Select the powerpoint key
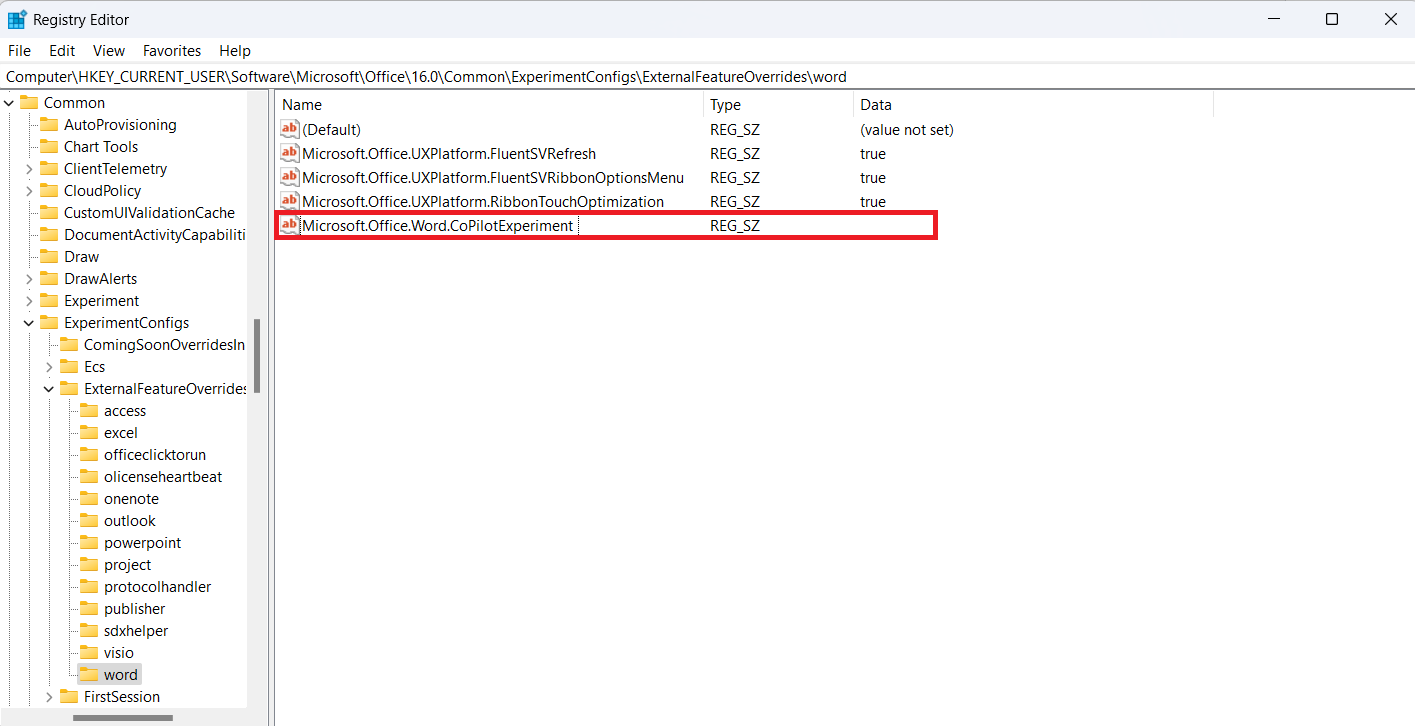 pyautogui.click(x=142, y=542)
